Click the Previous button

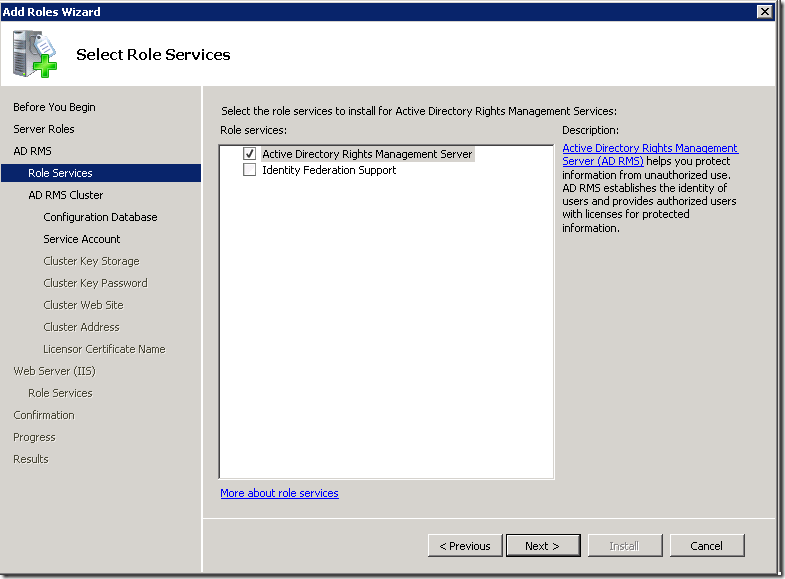pyautogui.click(x=465, y=545)
